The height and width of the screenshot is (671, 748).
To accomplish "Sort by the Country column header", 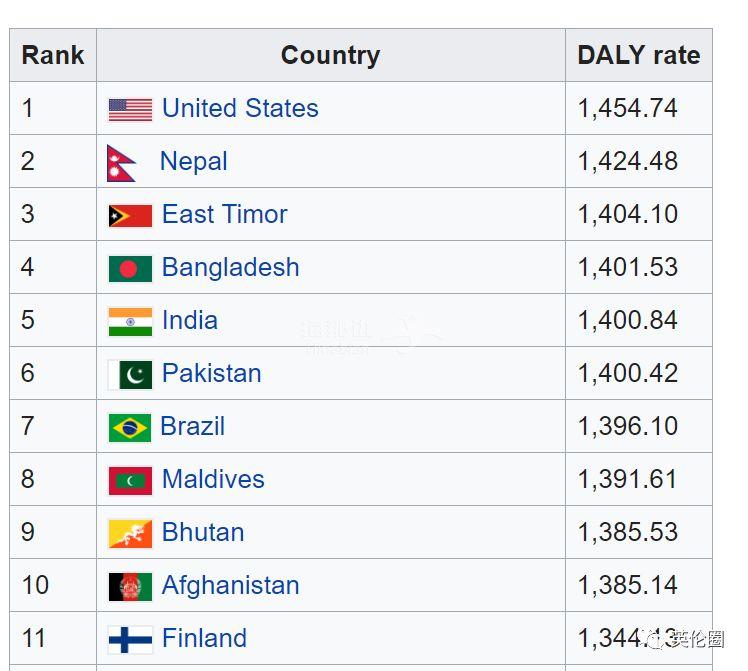I will click(331, 55).
